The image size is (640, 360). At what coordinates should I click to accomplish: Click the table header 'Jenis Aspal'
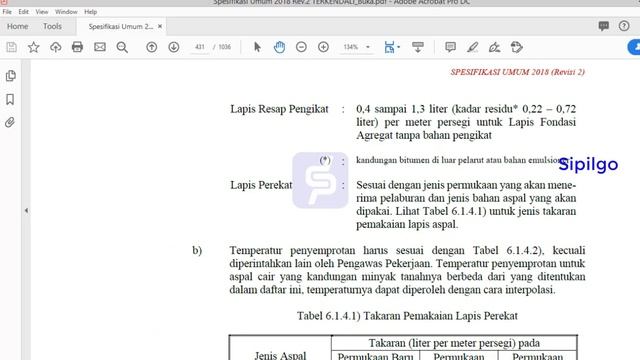pyautogui.click(x=280, y=356)
